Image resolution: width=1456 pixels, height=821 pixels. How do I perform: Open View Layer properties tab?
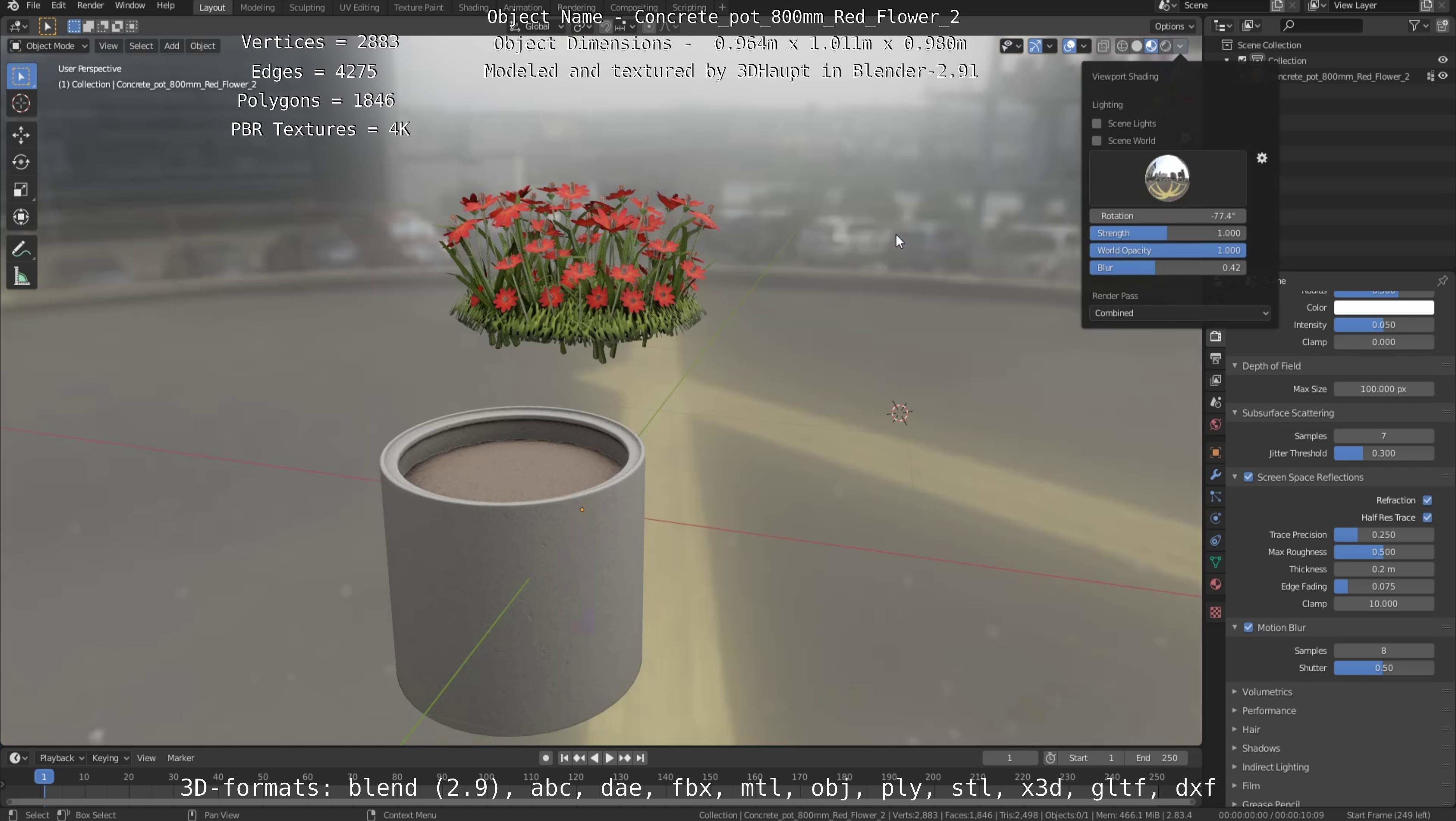[x=1216, y=380]
